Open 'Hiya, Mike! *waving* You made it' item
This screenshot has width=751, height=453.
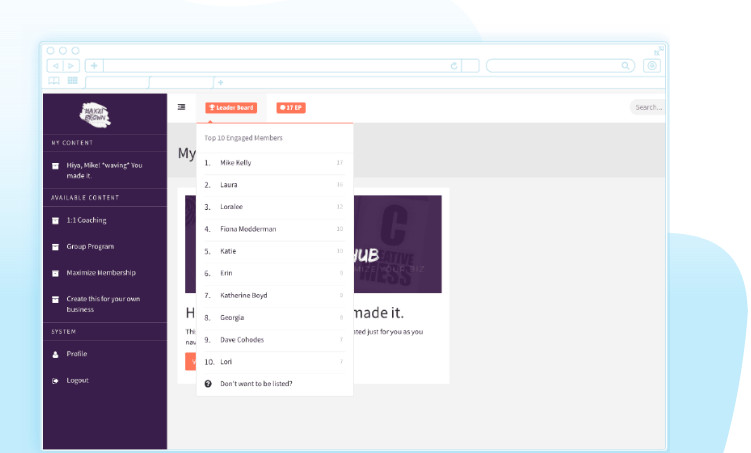pos(105,170)
